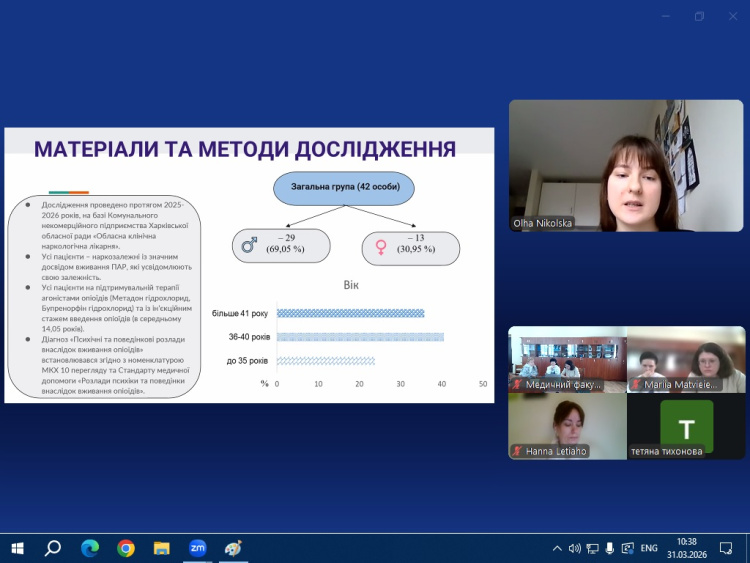Open the Zoom app in taskbar

point(197,548)
